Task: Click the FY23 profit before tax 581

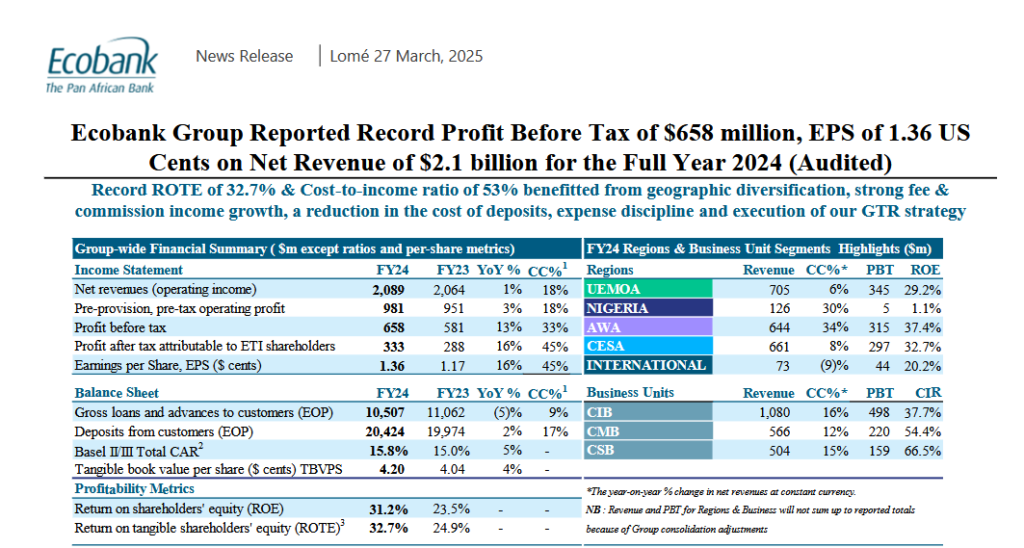Action: (453, 327)
